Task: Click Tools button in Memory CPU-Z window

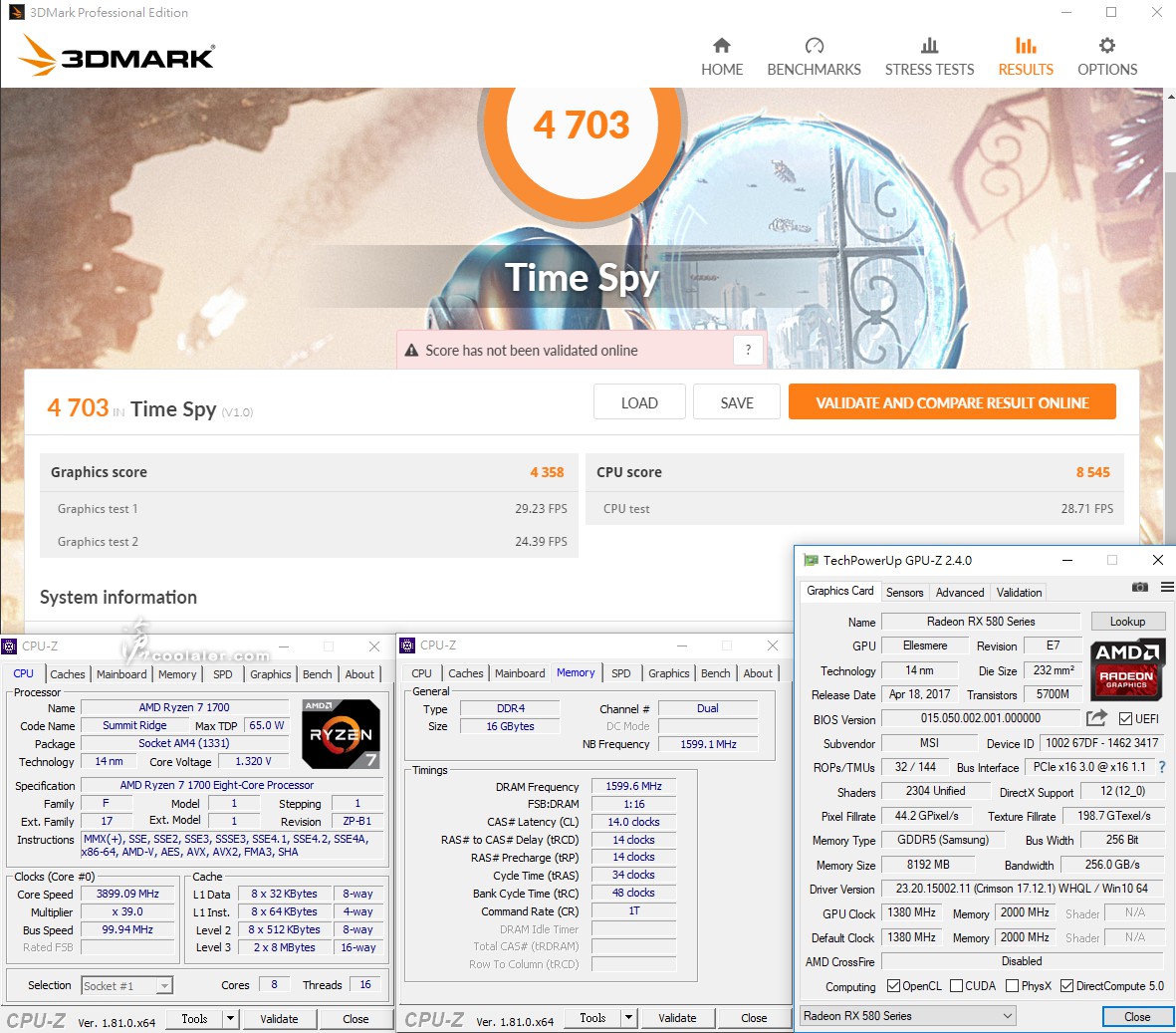Action: (x=592, y=1018)
